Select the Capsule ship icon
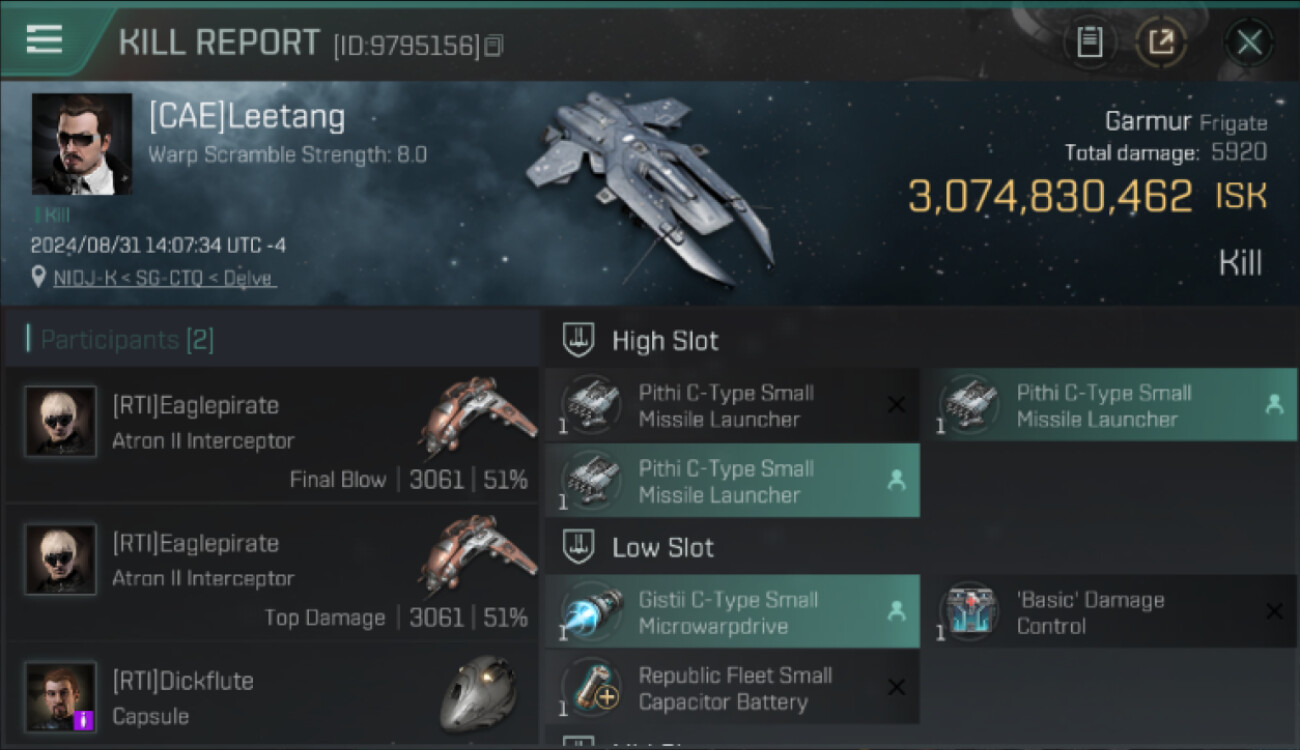 pos(478,693)
